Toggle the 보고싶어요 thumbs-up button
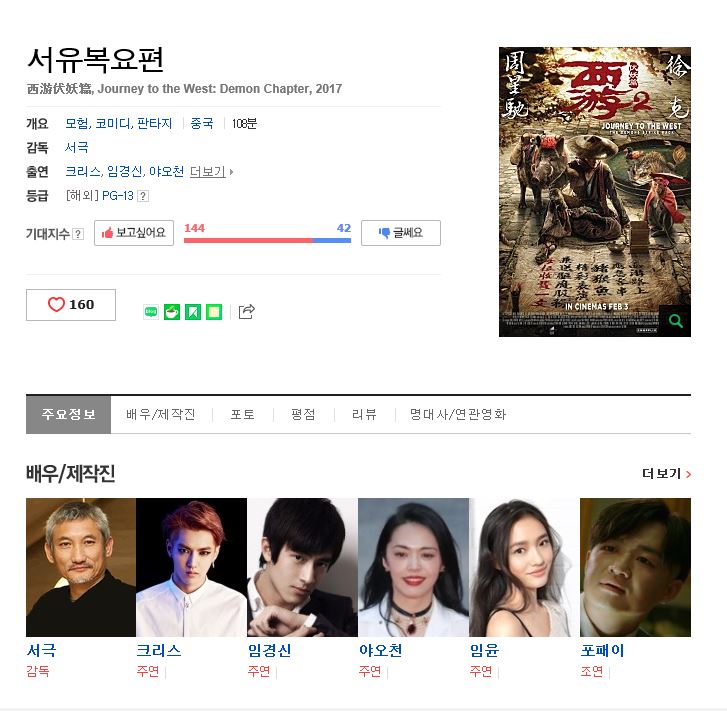The image size is (727, 718). (x=134, y=233)
